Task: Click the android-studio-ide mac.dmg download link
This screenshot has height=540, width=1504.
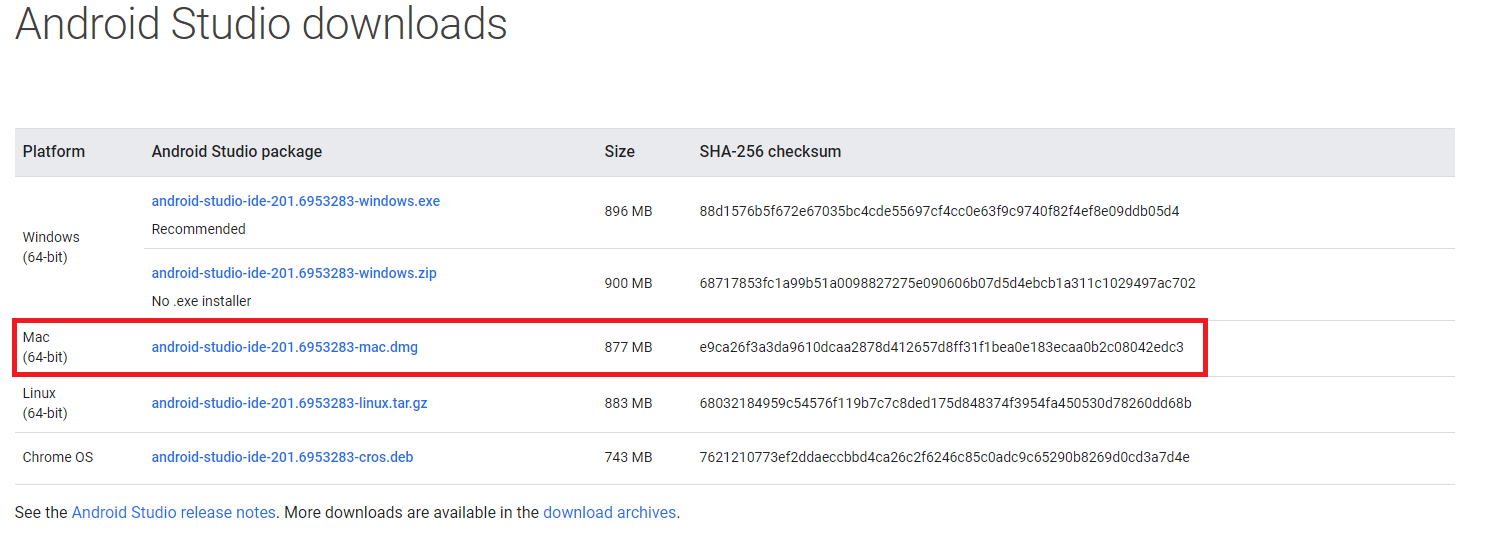Action: pyautogui.click(x=284, y=347)
